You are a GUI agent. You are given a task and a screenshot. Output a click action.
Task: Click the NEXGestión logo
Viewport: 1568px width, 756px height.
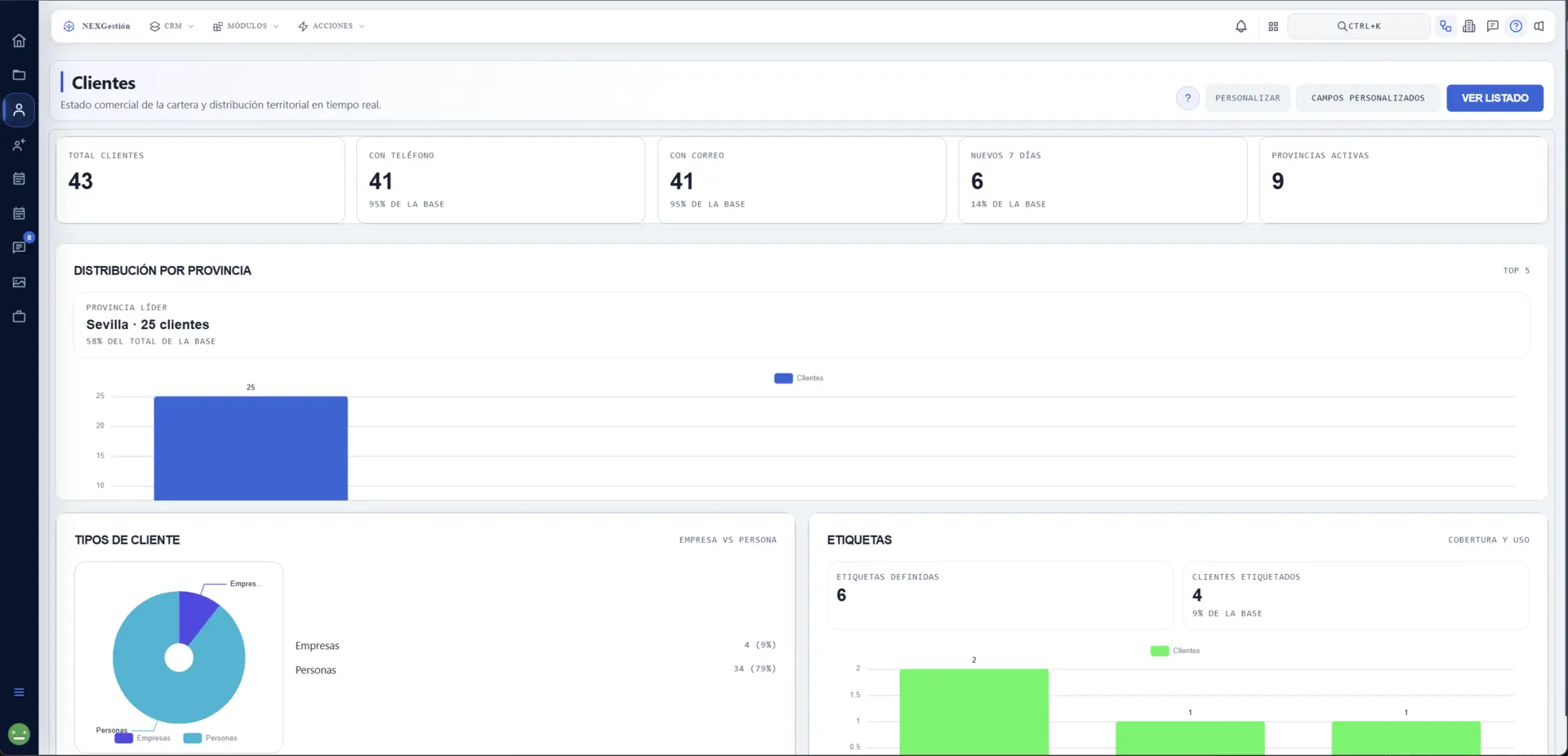97,26
